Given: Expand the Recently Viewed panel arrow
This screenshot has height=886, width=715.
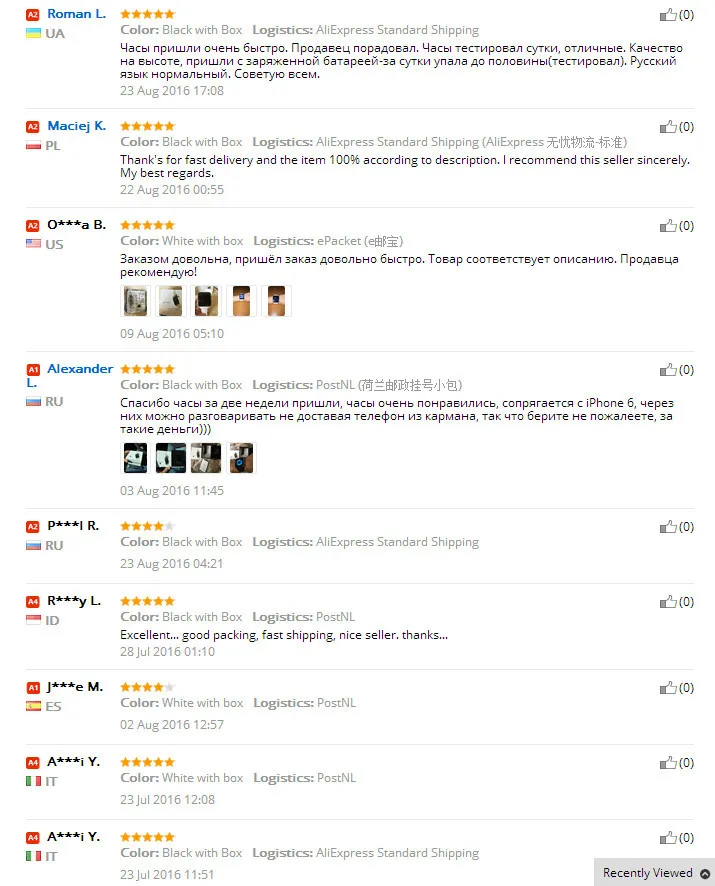Looking at the screenshot, I should tap(705, 874).
